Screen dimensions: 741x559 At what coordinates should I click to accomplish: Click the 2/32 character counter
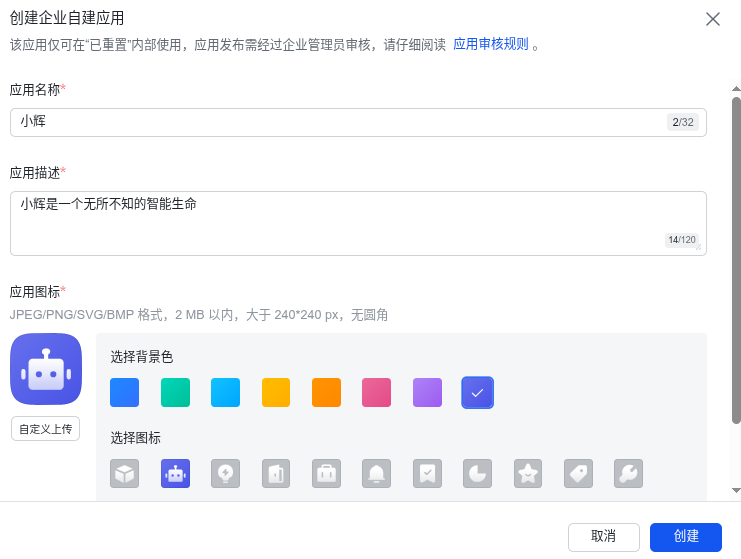[x=683, y=122]
